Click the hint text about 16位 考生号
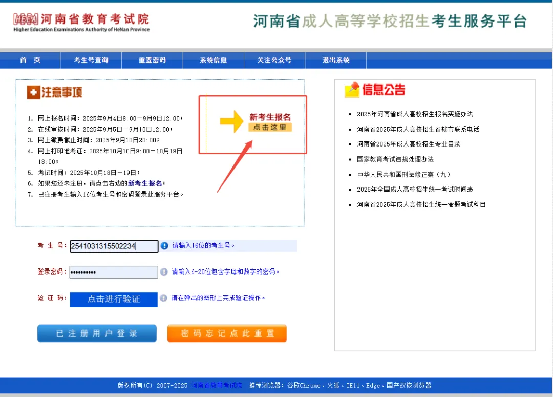554x398 pixels. pyautogui.click(x=203, y=245)
